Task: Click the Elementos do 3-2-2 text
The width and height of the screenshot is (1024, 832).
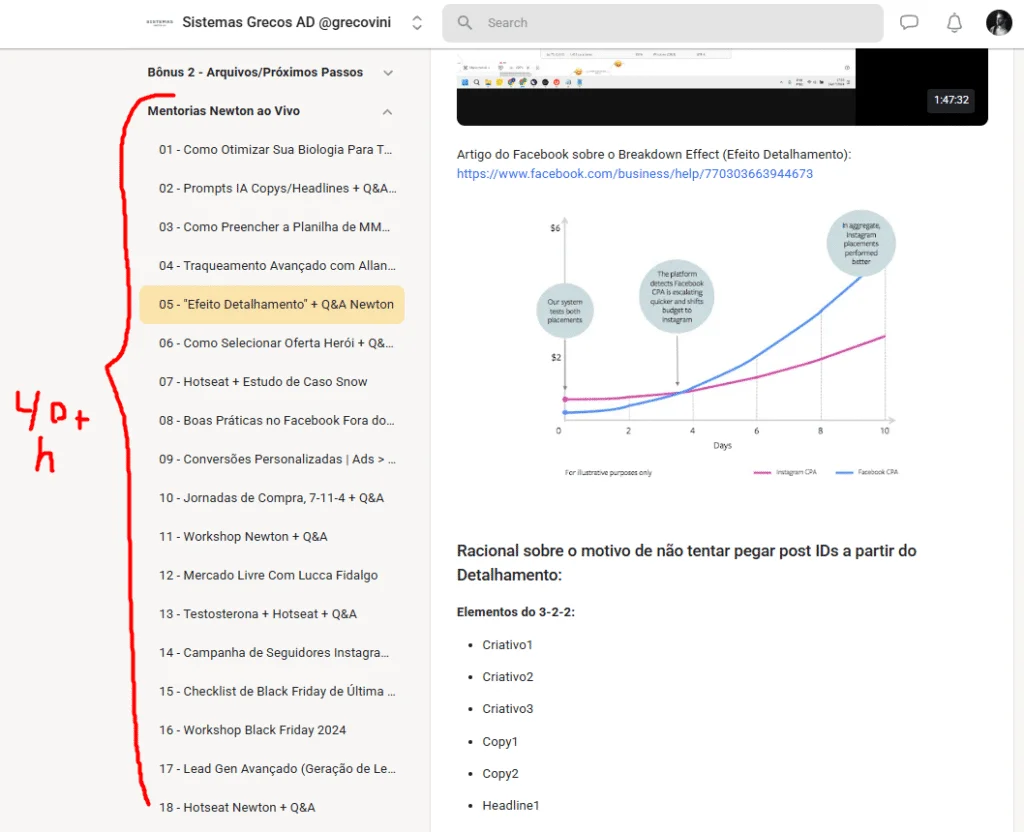Action: (x=515, y=612)
